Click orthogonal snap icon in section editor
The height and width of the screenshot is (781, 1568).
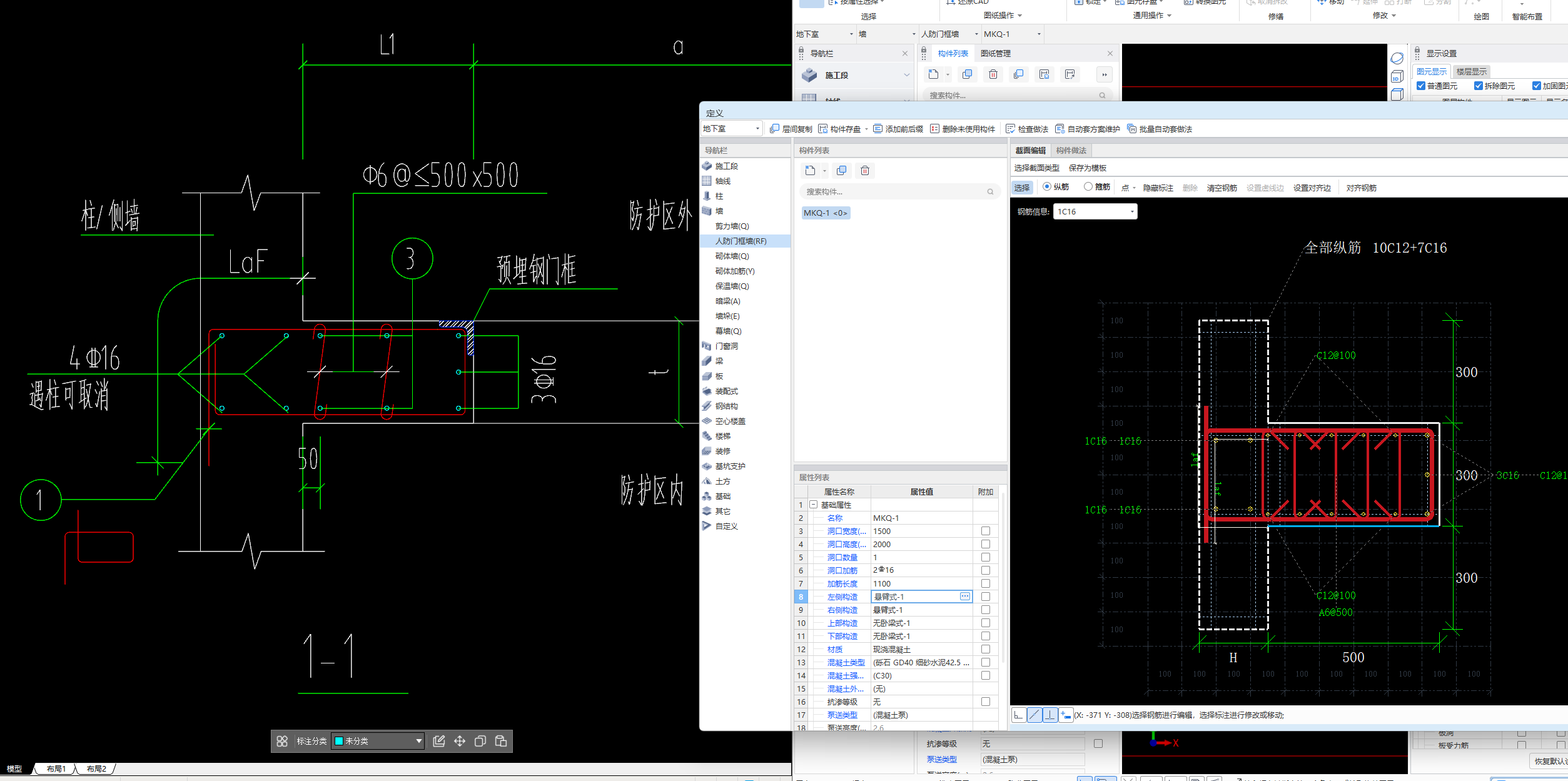1019,715
